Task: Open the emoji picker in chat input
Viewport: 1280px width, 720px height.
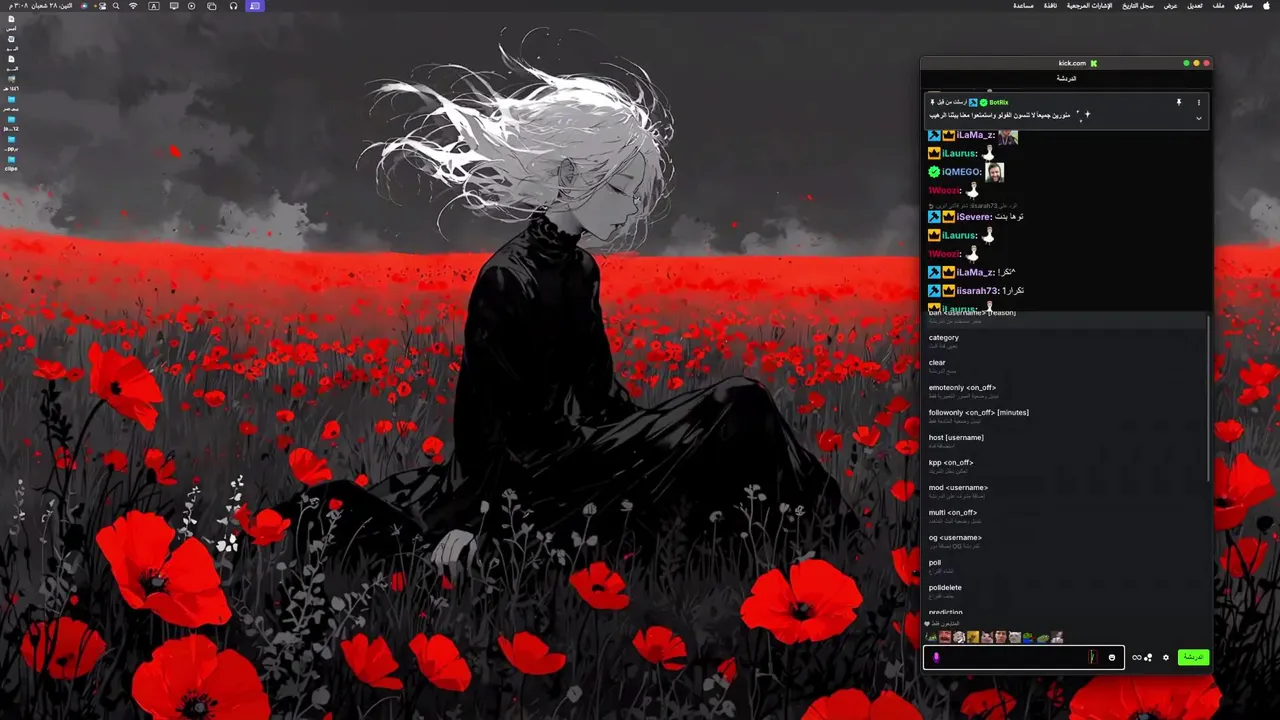Action: click(x=1111, y=657)
